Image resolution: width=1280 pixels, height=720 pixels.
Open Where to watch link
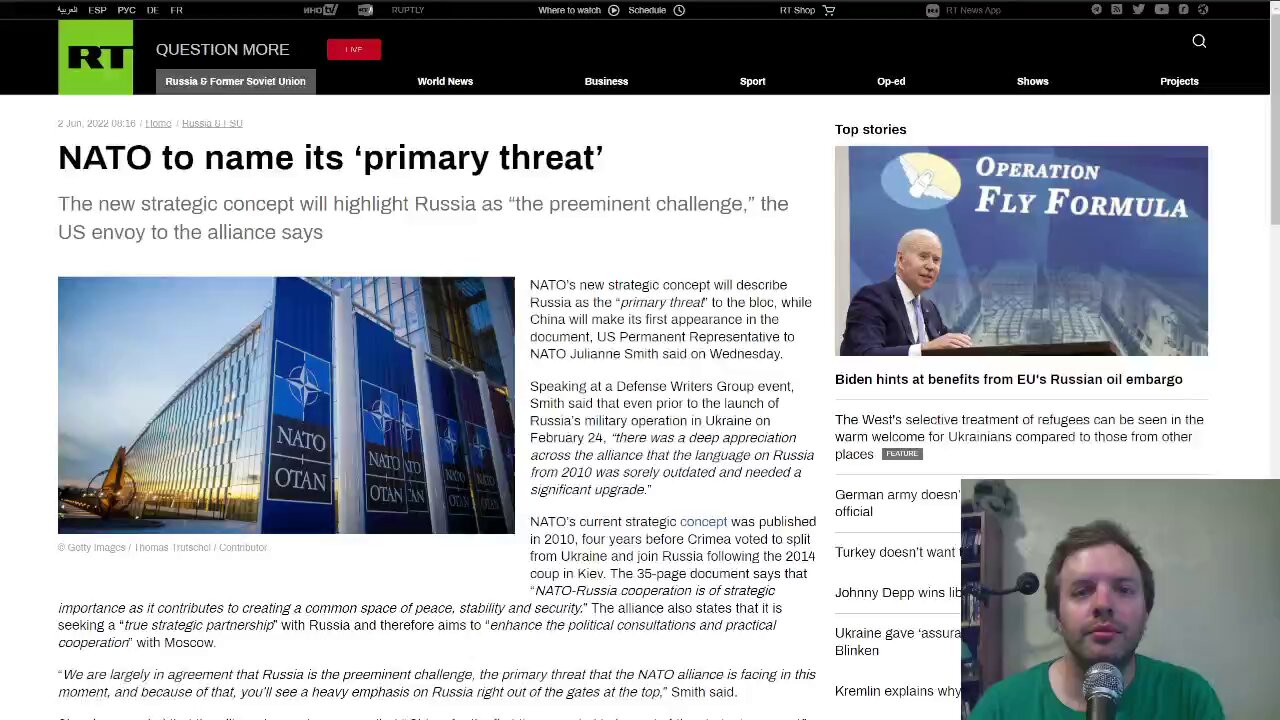point(569,10)
